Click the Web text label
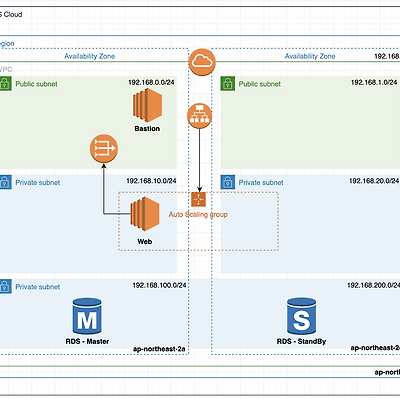This screenshot has height=400, width=400. coord(145,242)
